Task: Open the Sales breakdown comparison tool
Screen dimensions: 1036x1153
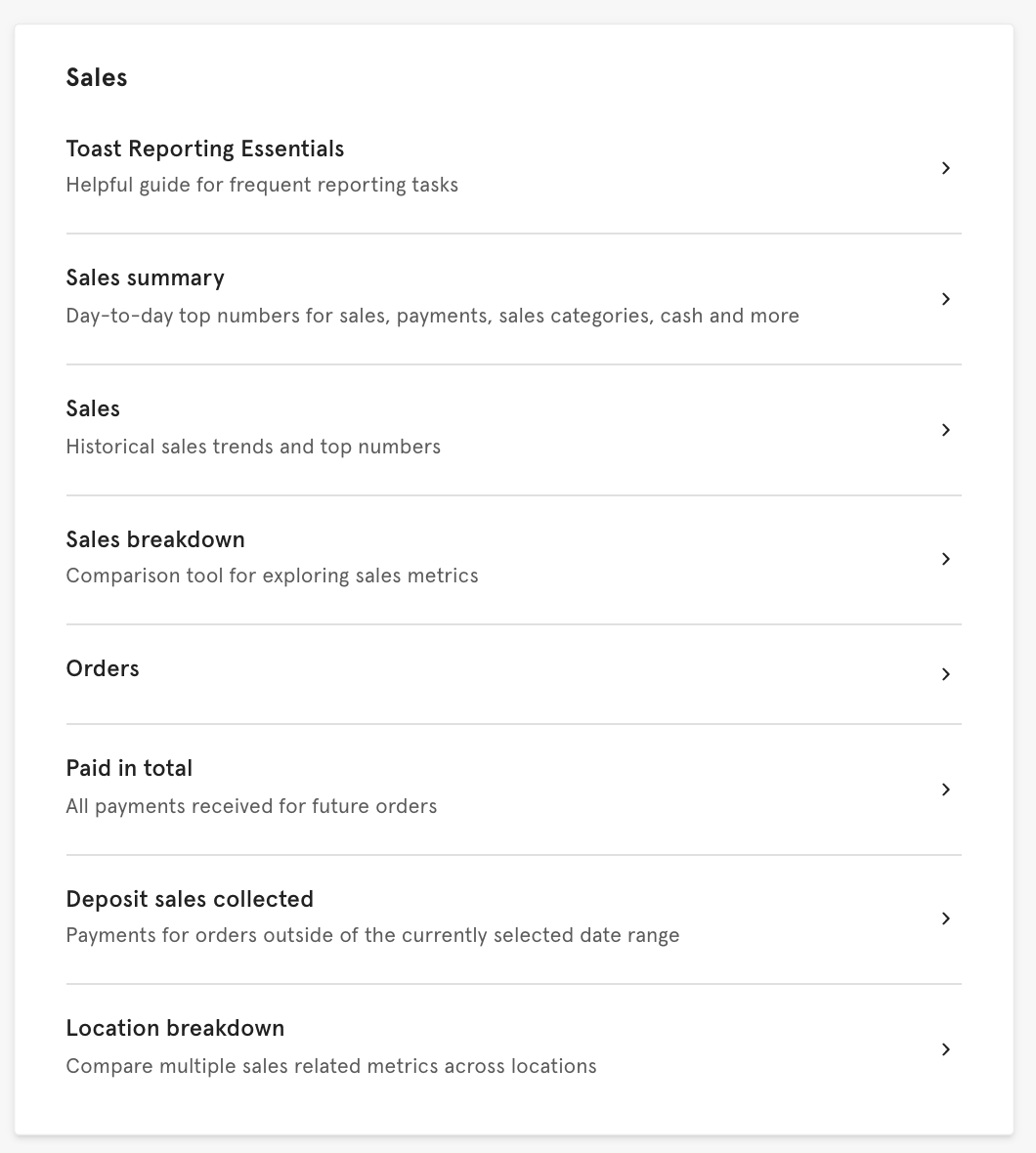Action: 154,539
